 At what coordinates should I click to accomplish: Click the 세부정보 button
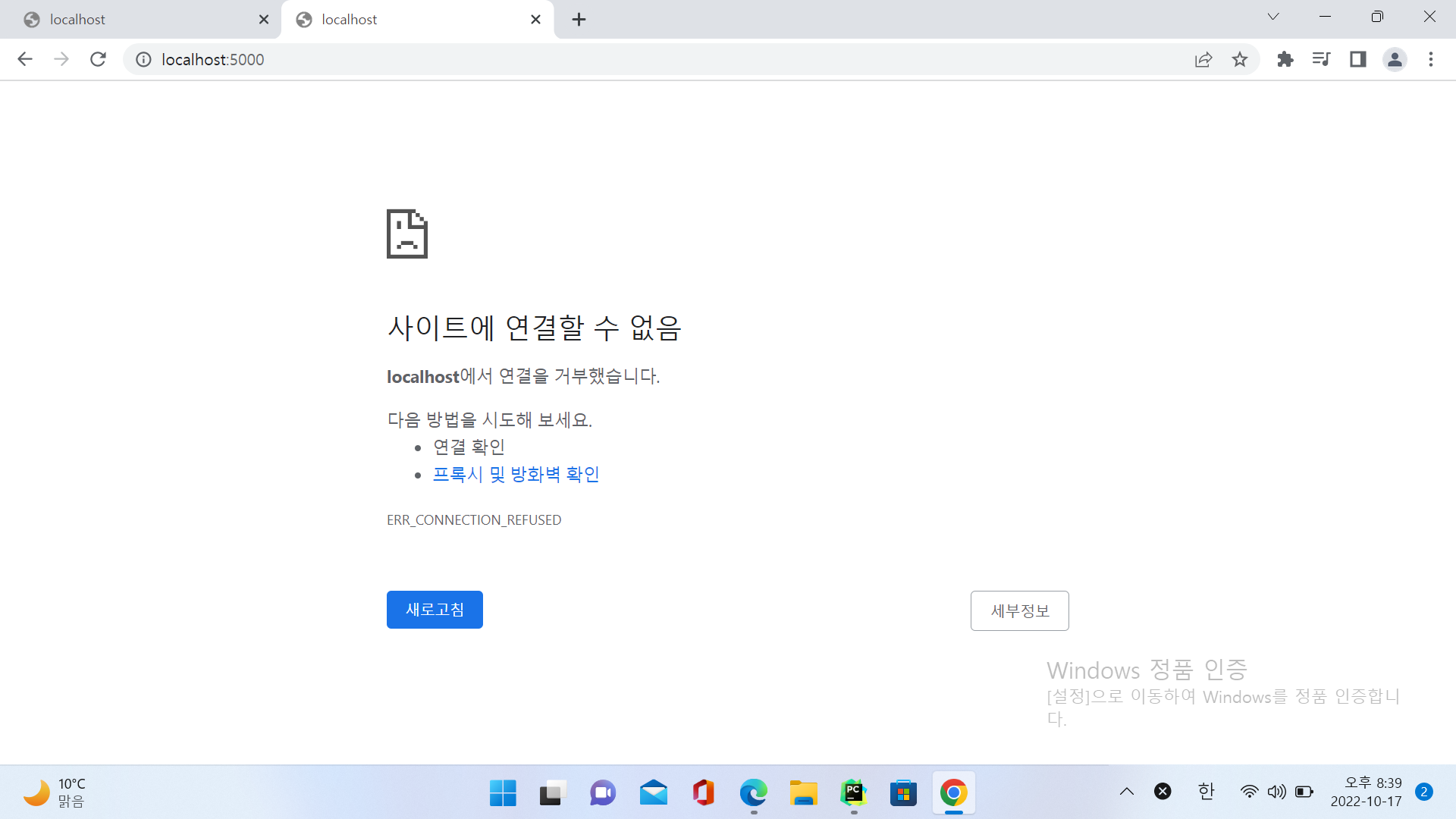point(1019,610)
